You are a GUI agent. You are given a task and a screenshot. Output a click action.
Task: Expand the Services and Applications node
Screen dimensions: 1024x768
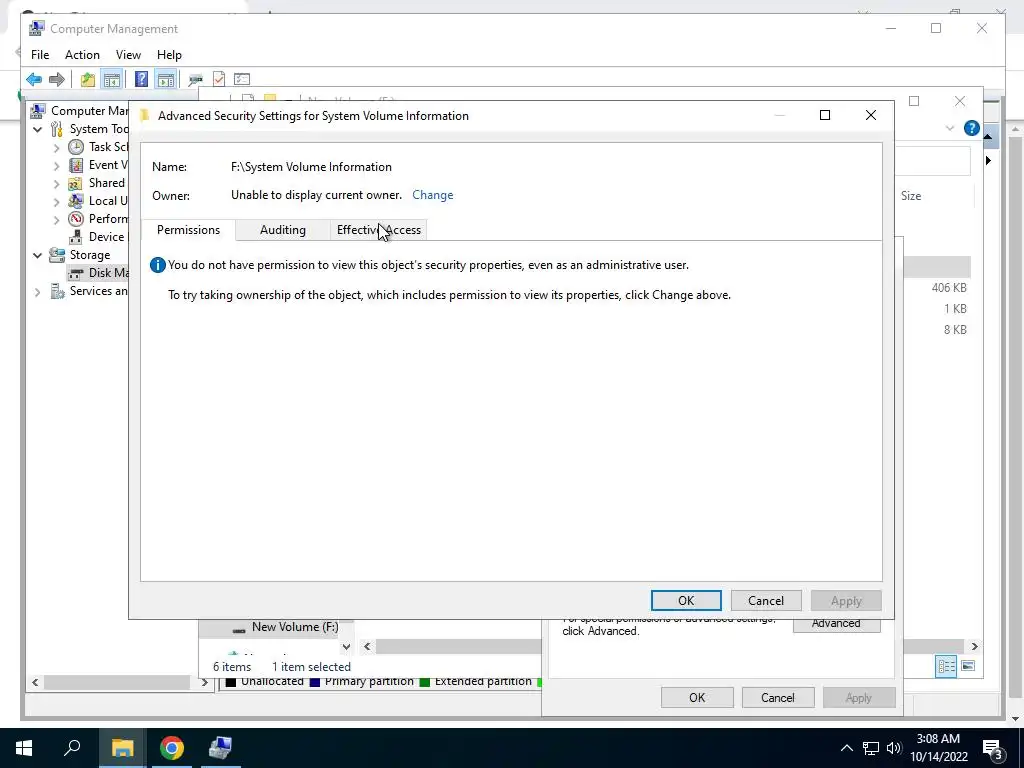[x=37, y=292]
